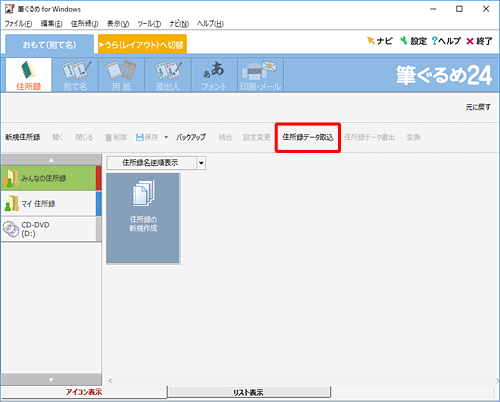
Task: Minimize the 筆ぐるめ window
Action: 433,9
